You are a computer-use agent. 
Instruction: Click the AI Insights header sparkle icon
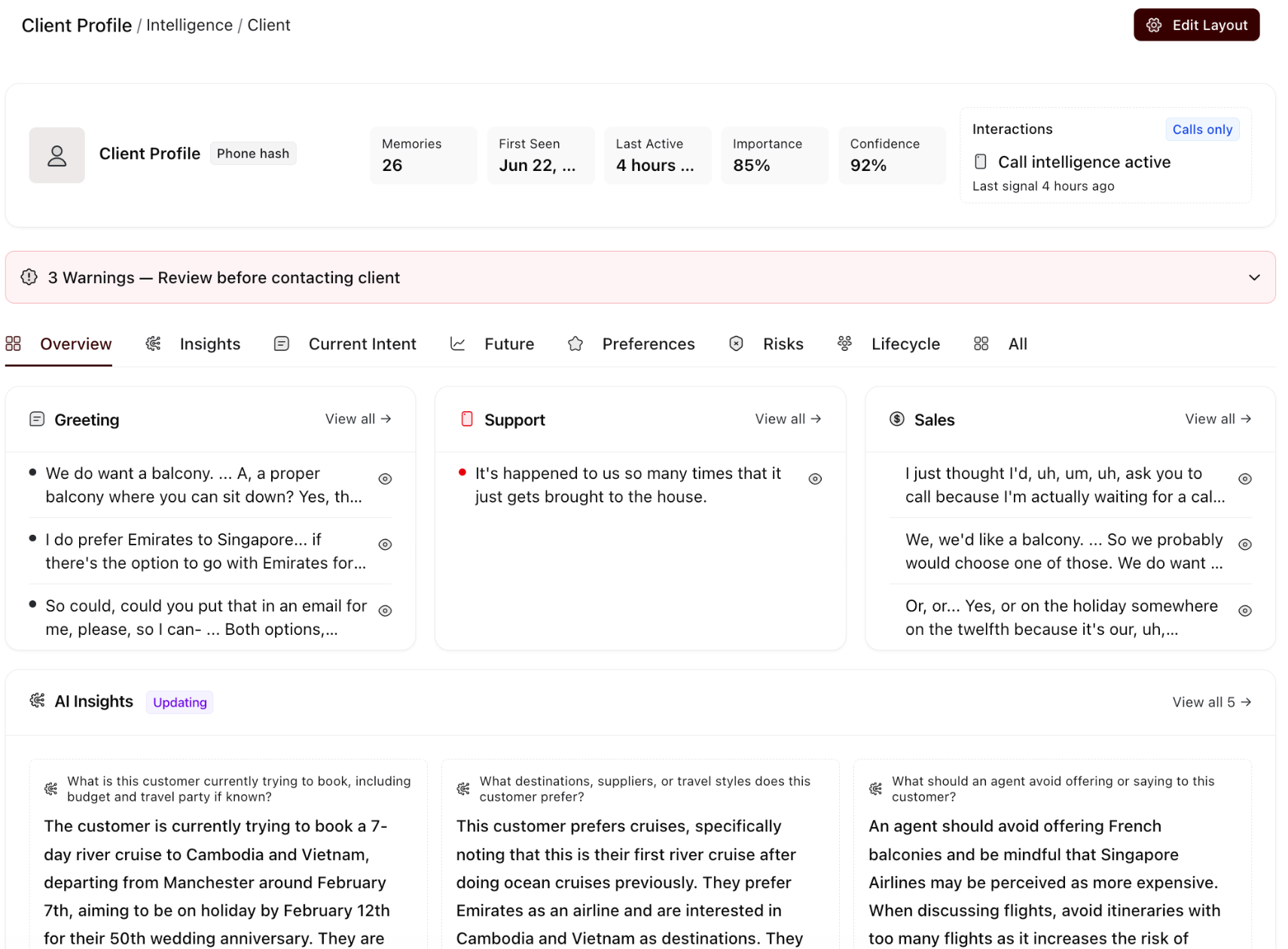pos(37,701)
